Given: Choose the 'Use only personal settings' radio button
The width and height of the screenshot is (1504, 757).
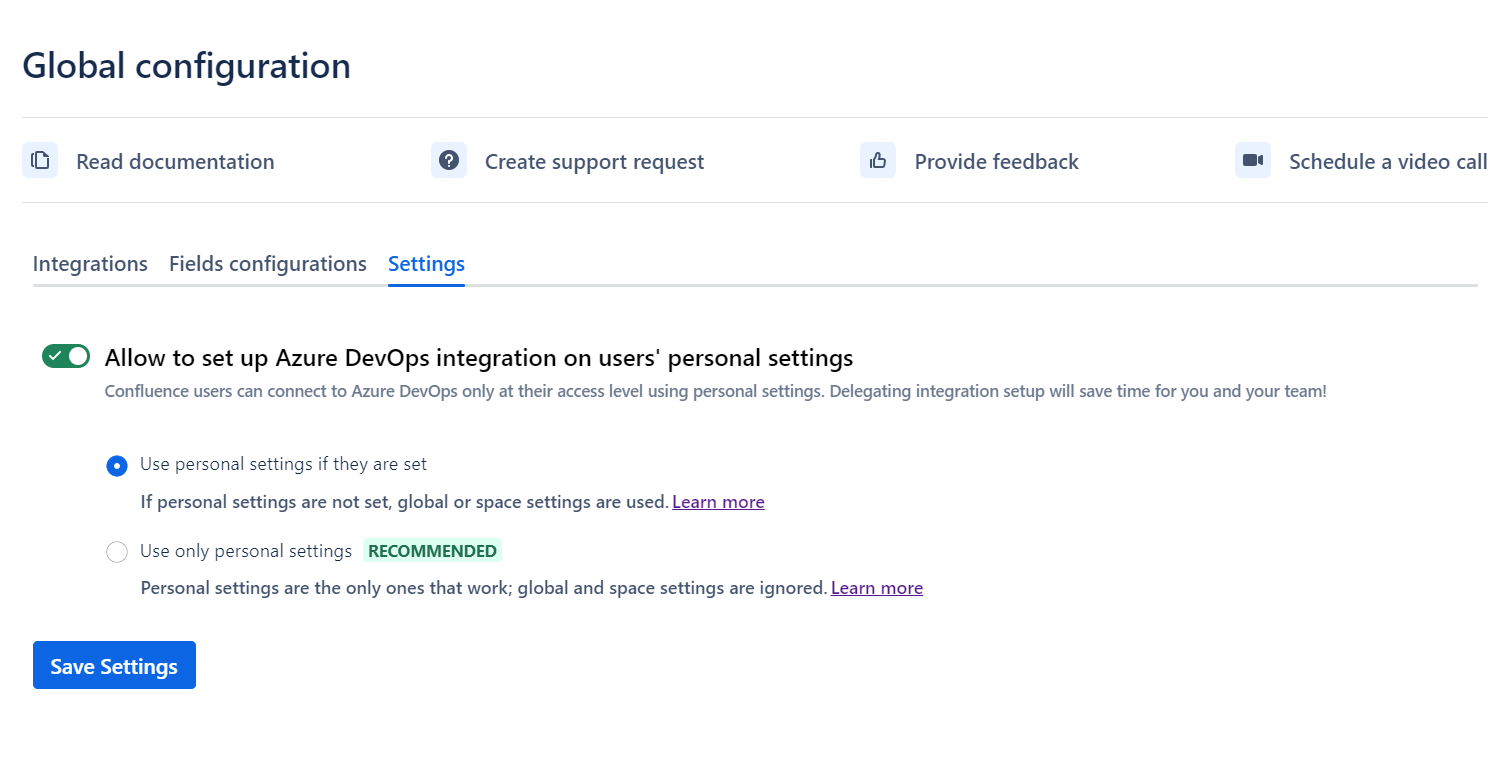Looking at the screenshot, I should point(117,552).
